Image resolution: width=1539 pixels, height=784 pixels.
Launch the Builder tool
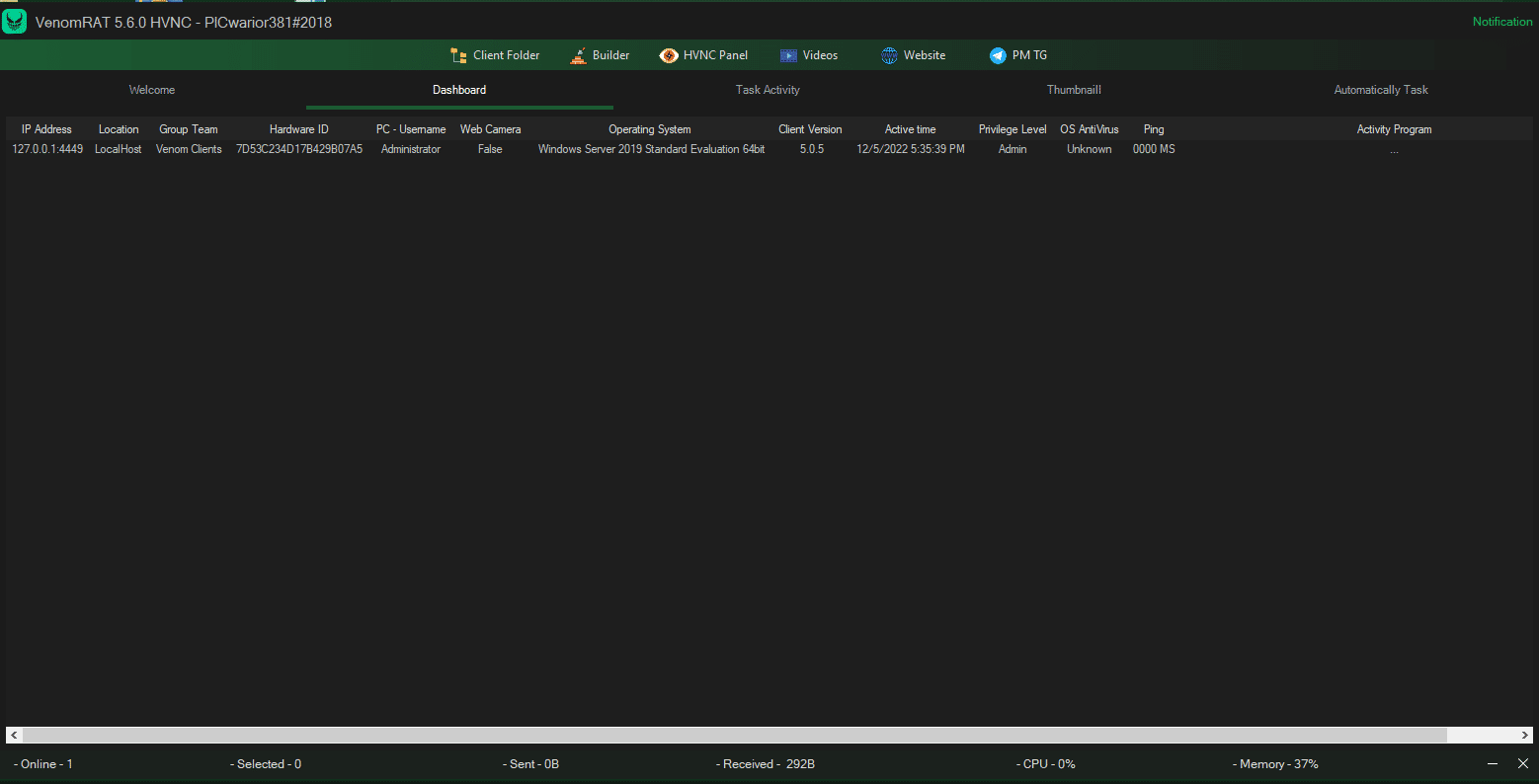600,55
